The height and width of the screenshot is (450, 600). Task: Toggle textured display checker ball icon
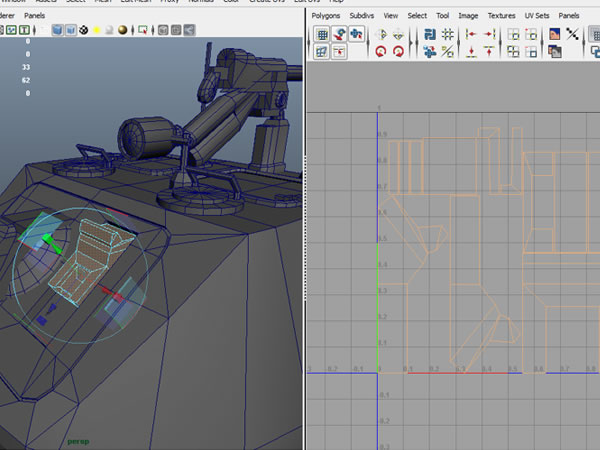(84, 30)
